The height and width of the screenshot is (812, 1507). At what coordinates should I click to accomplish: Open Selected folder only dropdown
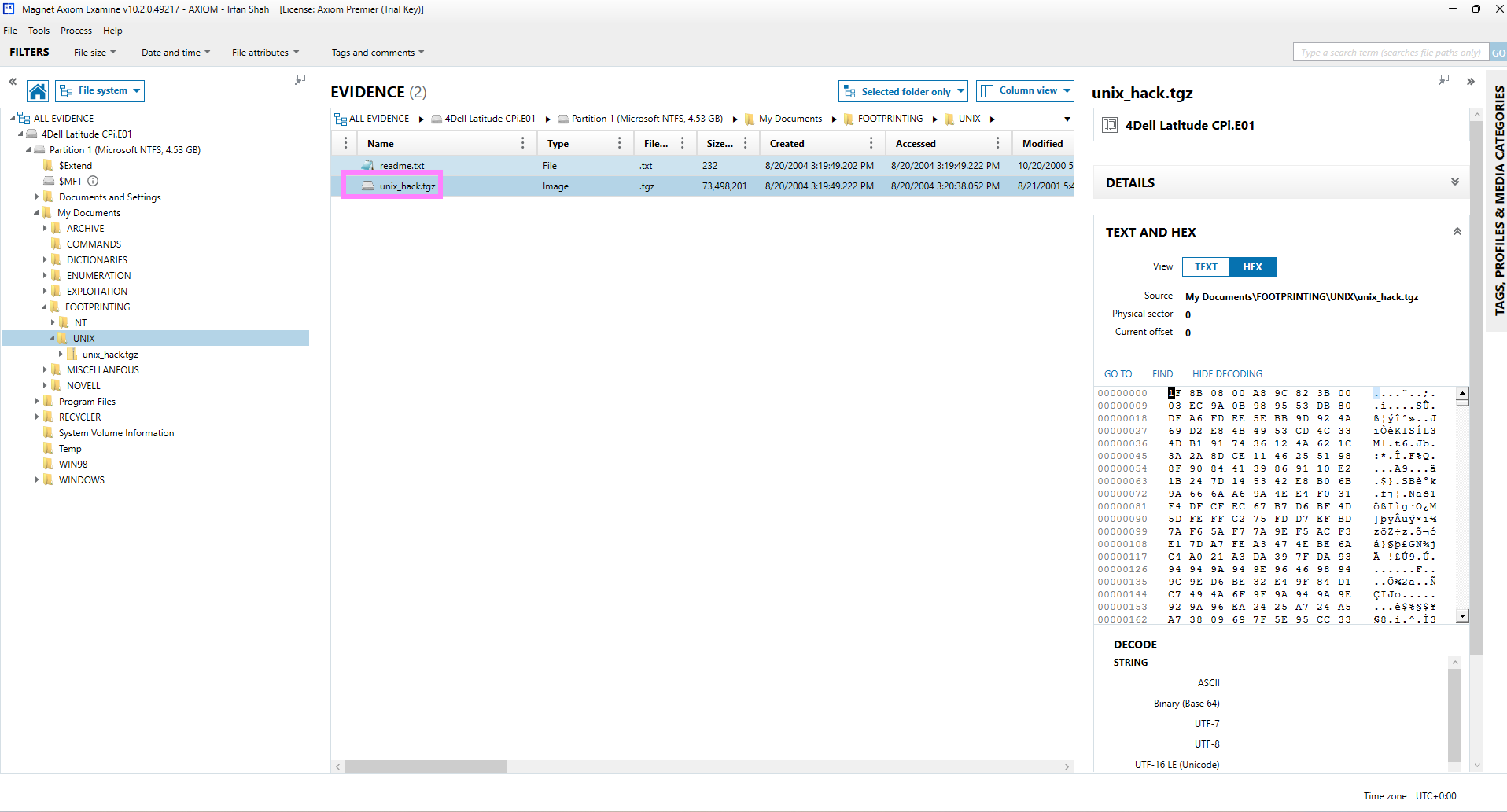tap(903, 91)
